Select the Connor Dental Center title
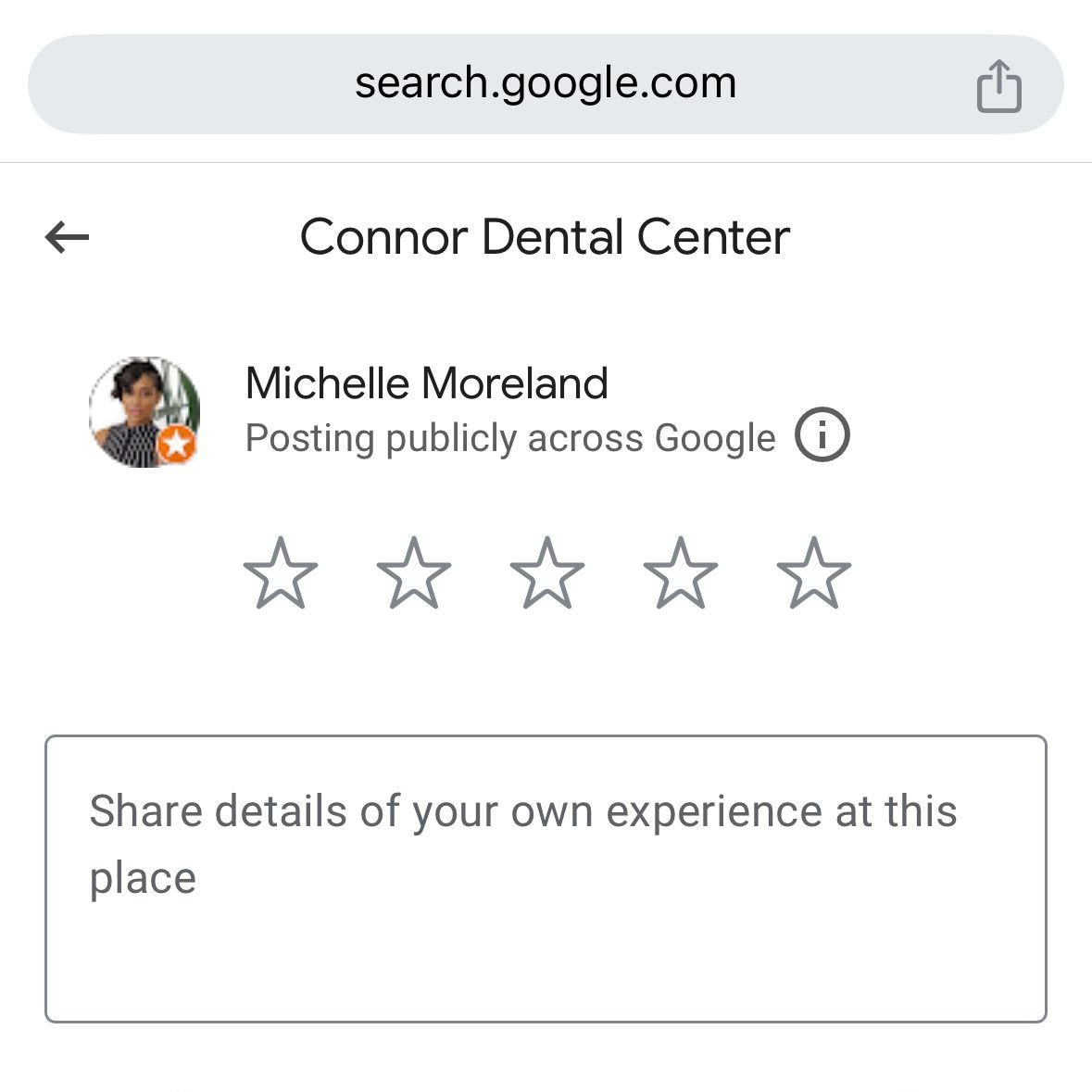 [546, 237]
